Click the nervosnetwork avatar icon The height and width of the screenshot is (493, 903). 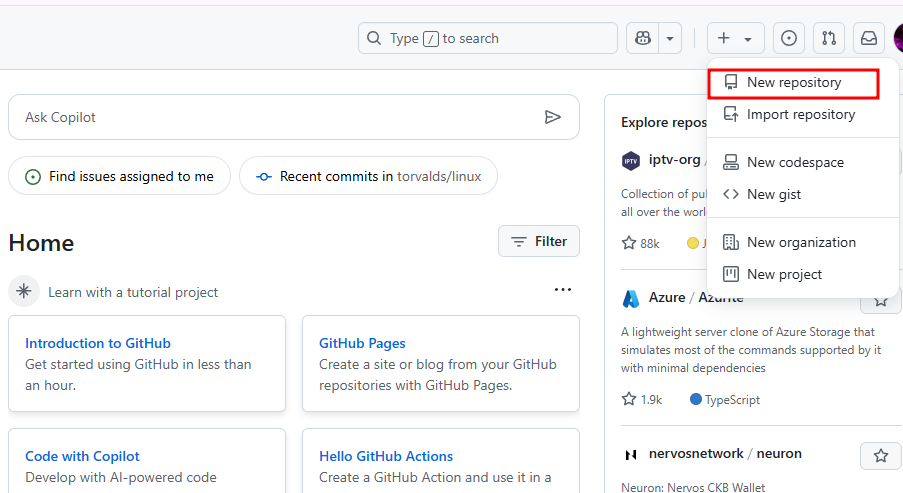631,455
